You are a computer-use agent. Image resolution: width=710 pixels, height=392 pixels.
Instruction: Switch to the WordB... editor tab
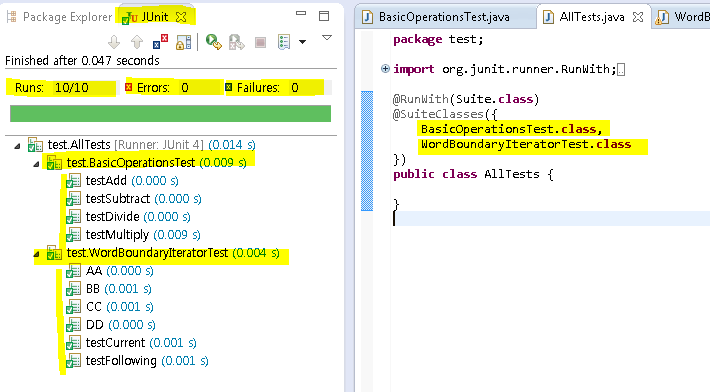pyautogui.click(x=682, y=17)
